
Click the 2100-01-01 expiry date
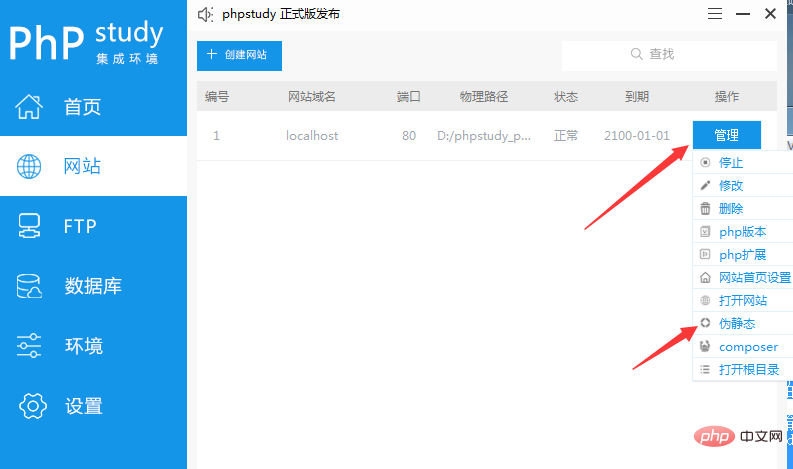[x=637, y=136]
